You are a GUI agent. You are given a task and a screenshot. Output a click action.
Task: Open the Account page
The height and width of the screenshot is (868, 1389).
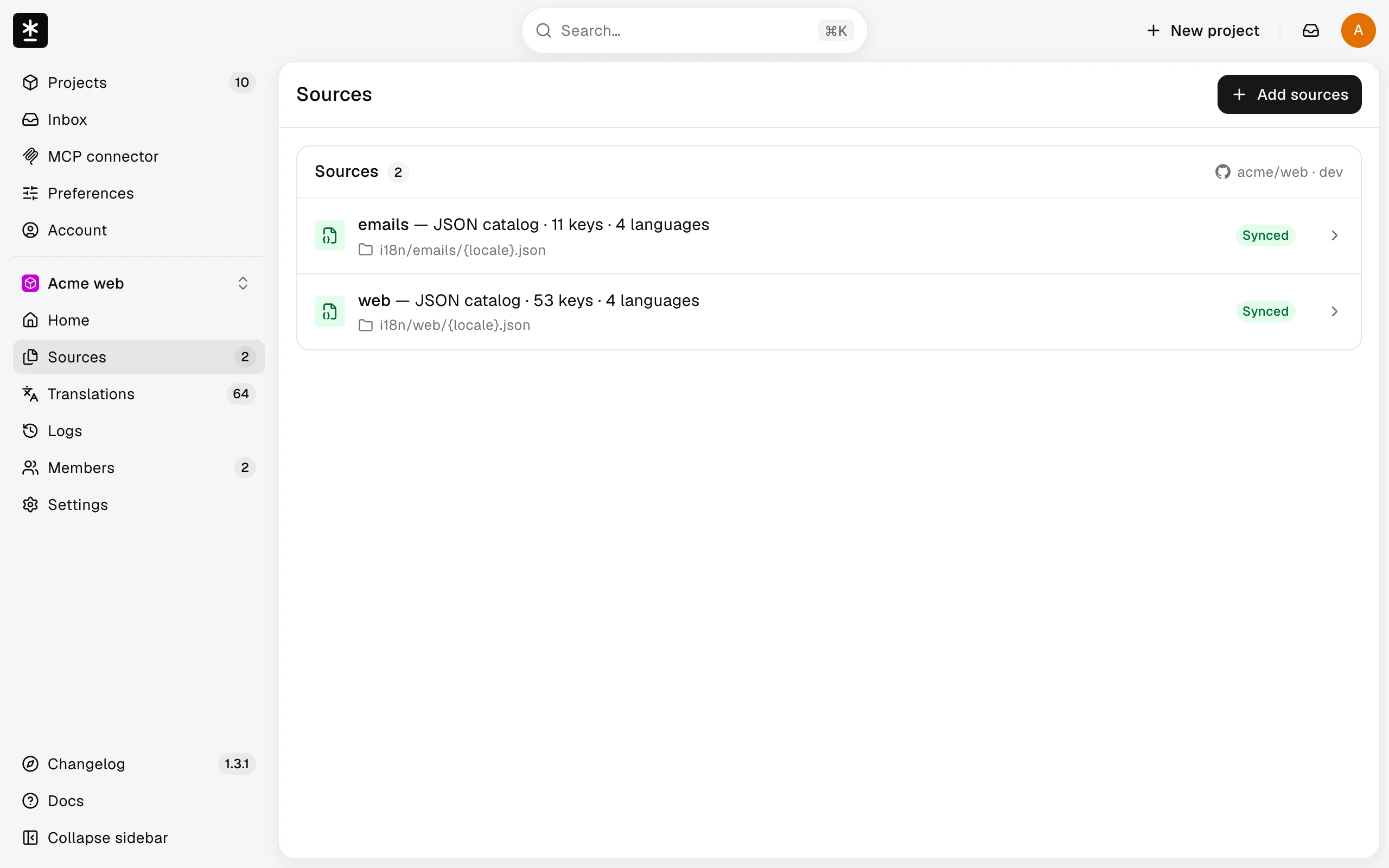(x=138, y=230)
